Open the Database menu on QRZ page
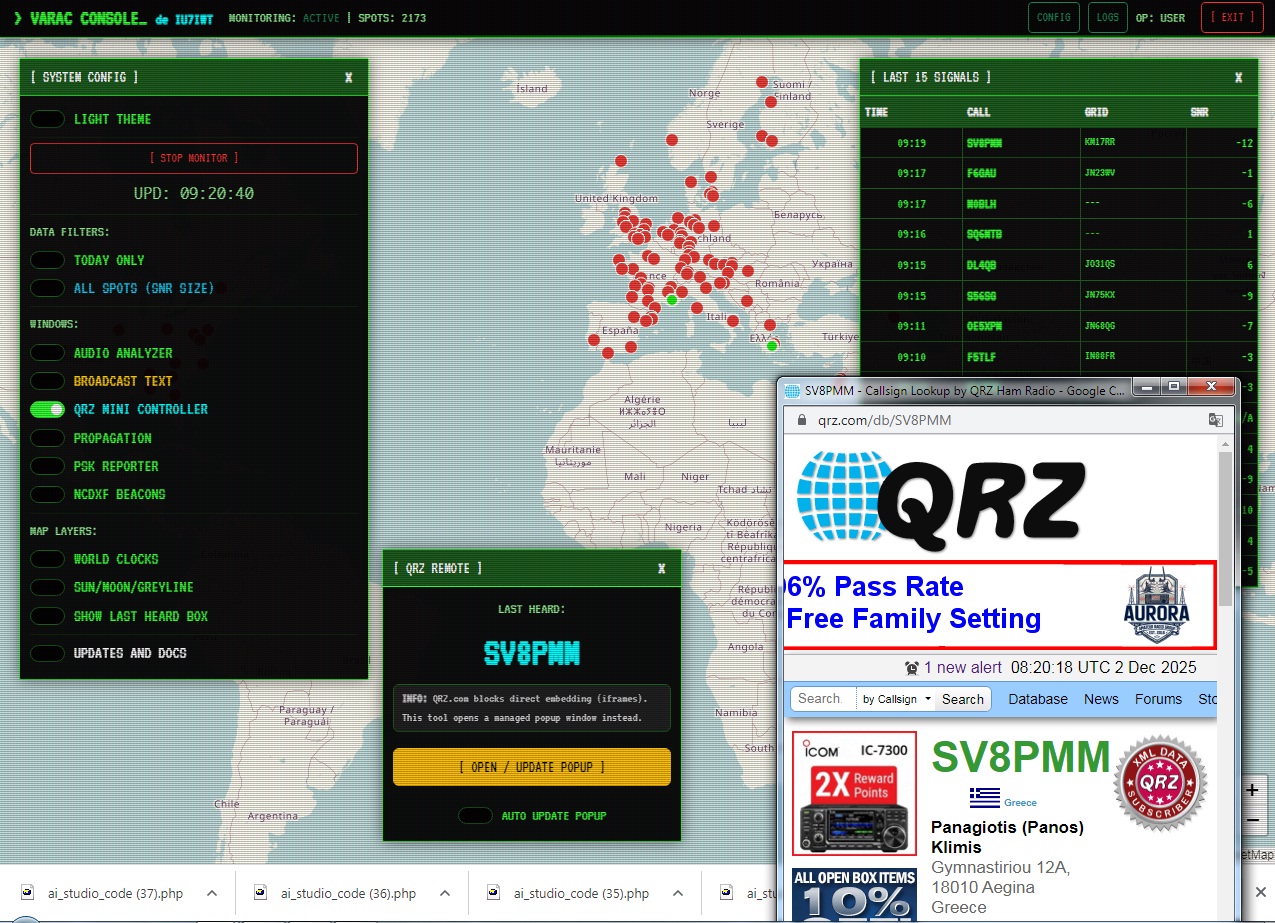This screenshot has height=923, width=1275. point(1037,699)
